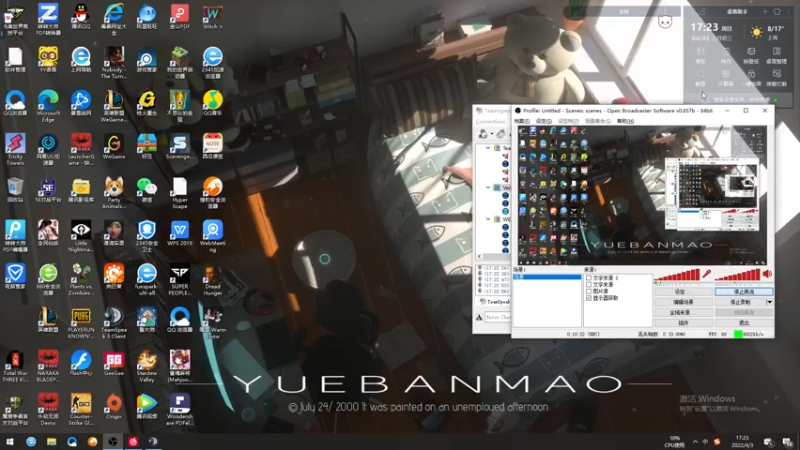Image resolution: width=800 pixels, height=450 pixels.
Task: Collapse the second TeamSpeak server tree node
Action: point(488,187)
